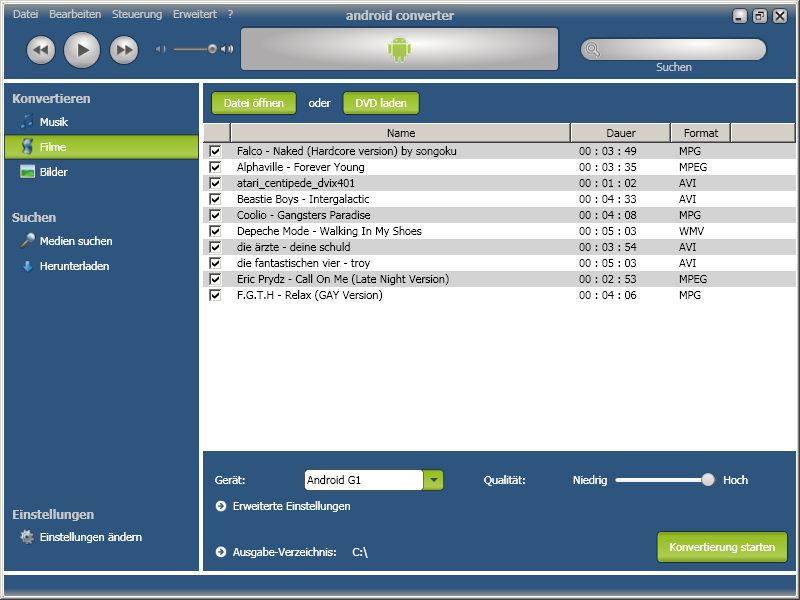Uncheck Falco - Naked checkbox
Screen dimensions: 800x600
[215, 151]
